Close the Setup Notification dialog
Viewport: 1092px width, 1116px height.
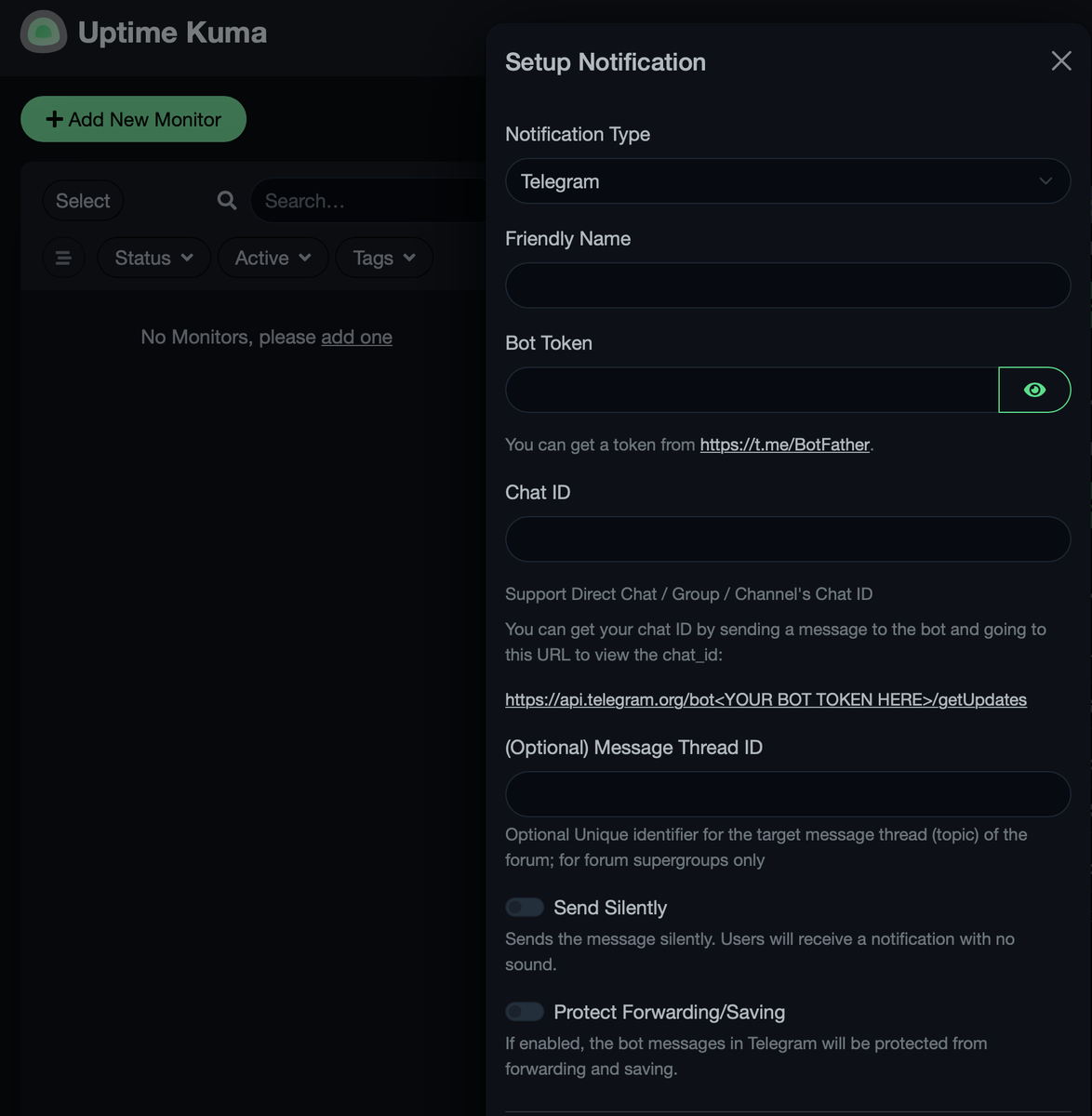(x=1060, y=61)
